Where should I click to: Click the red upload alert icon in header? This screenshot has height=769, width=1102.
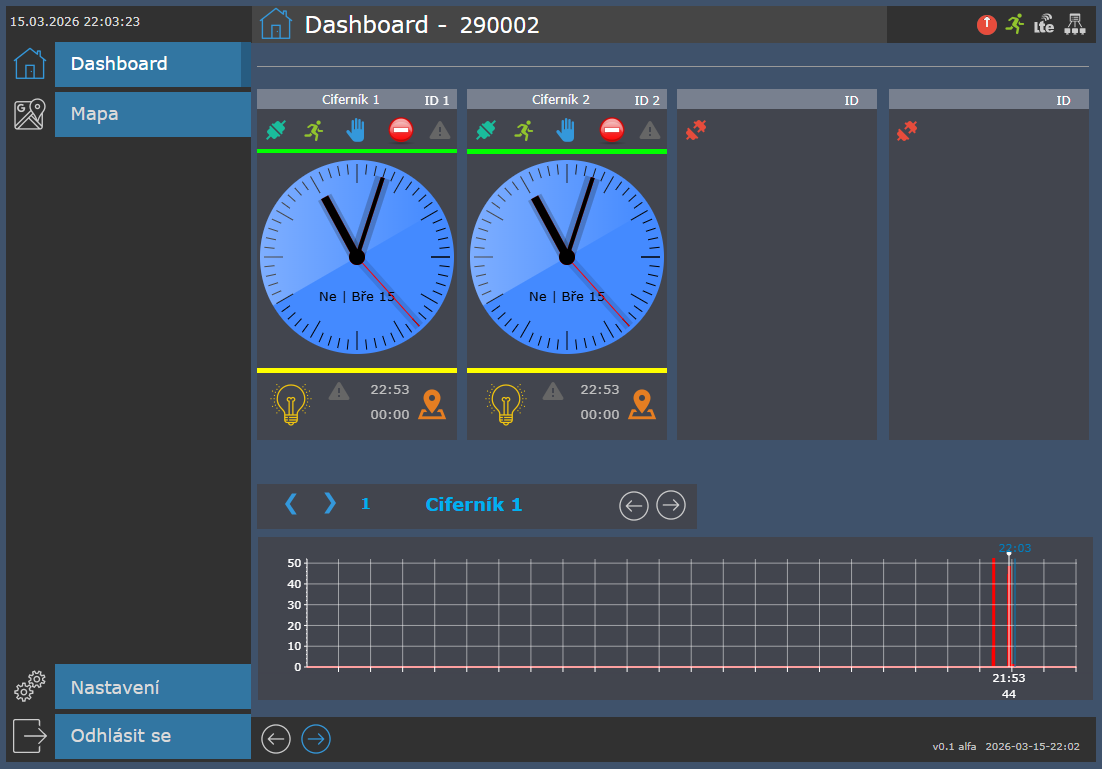(x=987, y=25)
